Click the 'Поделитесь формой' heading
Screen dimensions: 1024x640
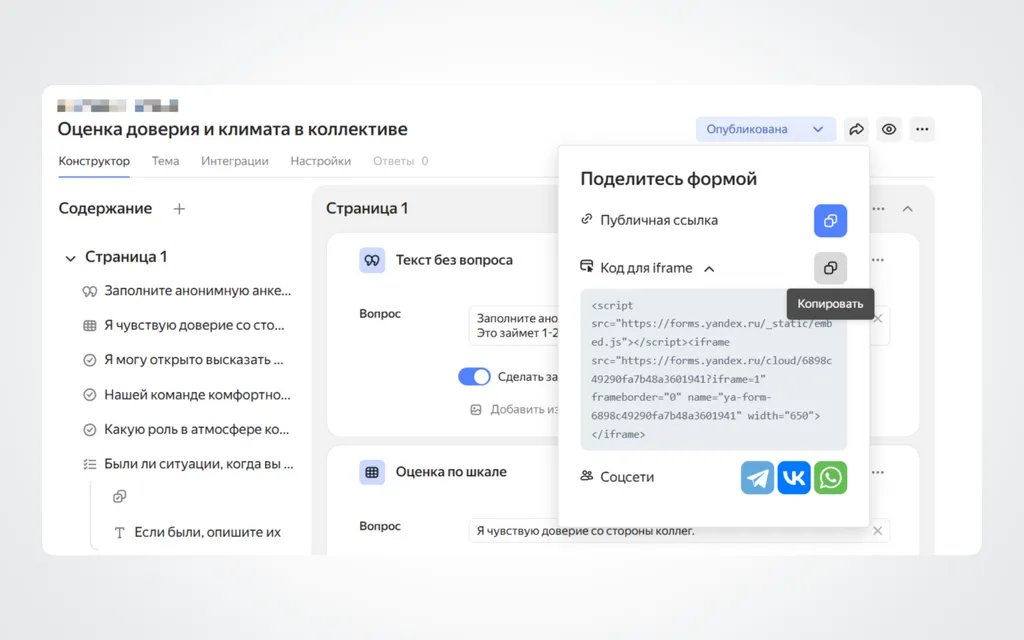[669, 179]
